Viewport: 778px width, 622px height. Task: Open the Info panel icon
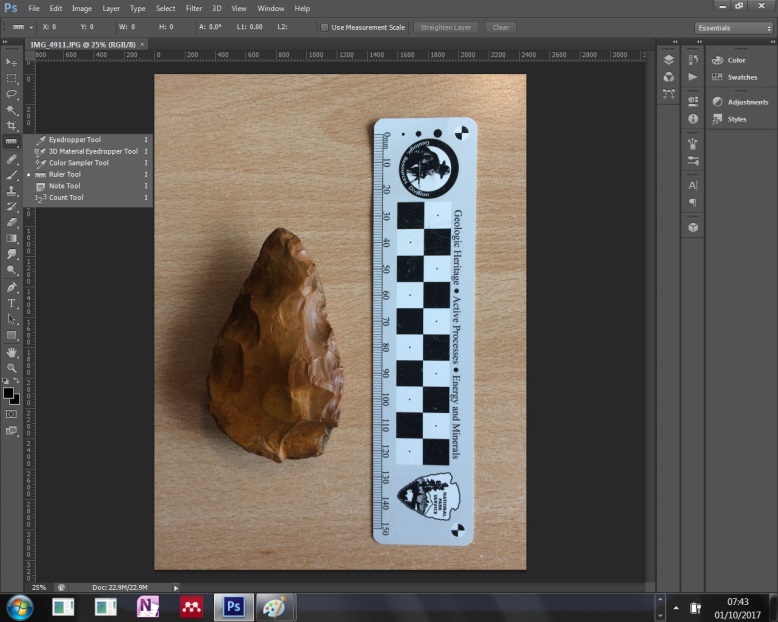(x=693, y=119)
